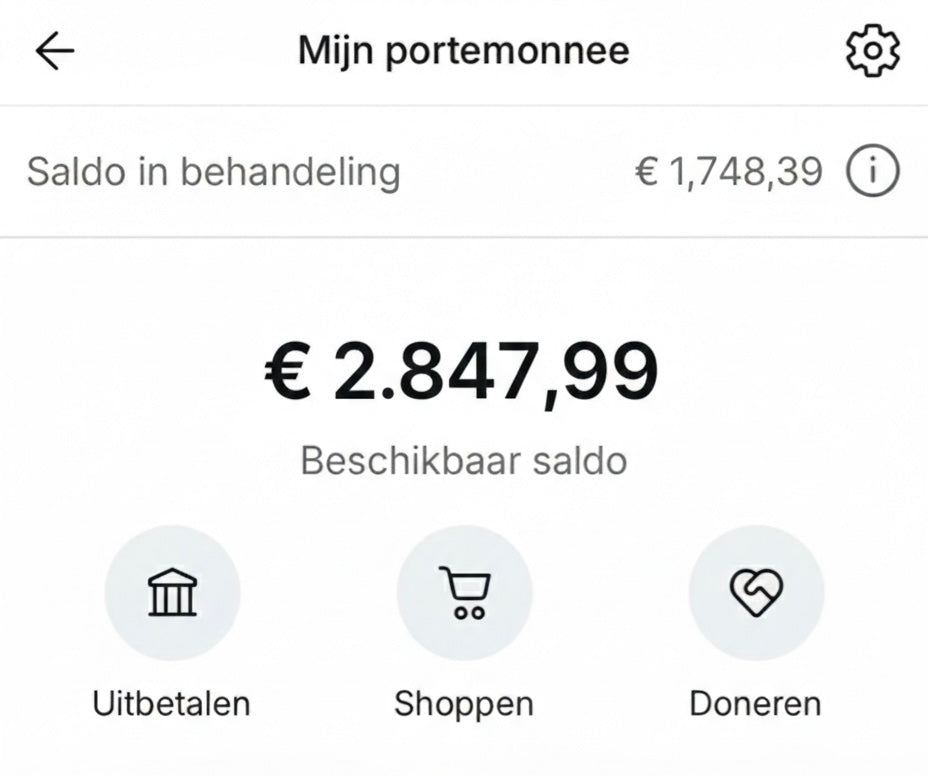The width and height of the screenshot is (928, 776).
Task: Click the pending amount 1,748,39
Action: (x=745, y=172)
